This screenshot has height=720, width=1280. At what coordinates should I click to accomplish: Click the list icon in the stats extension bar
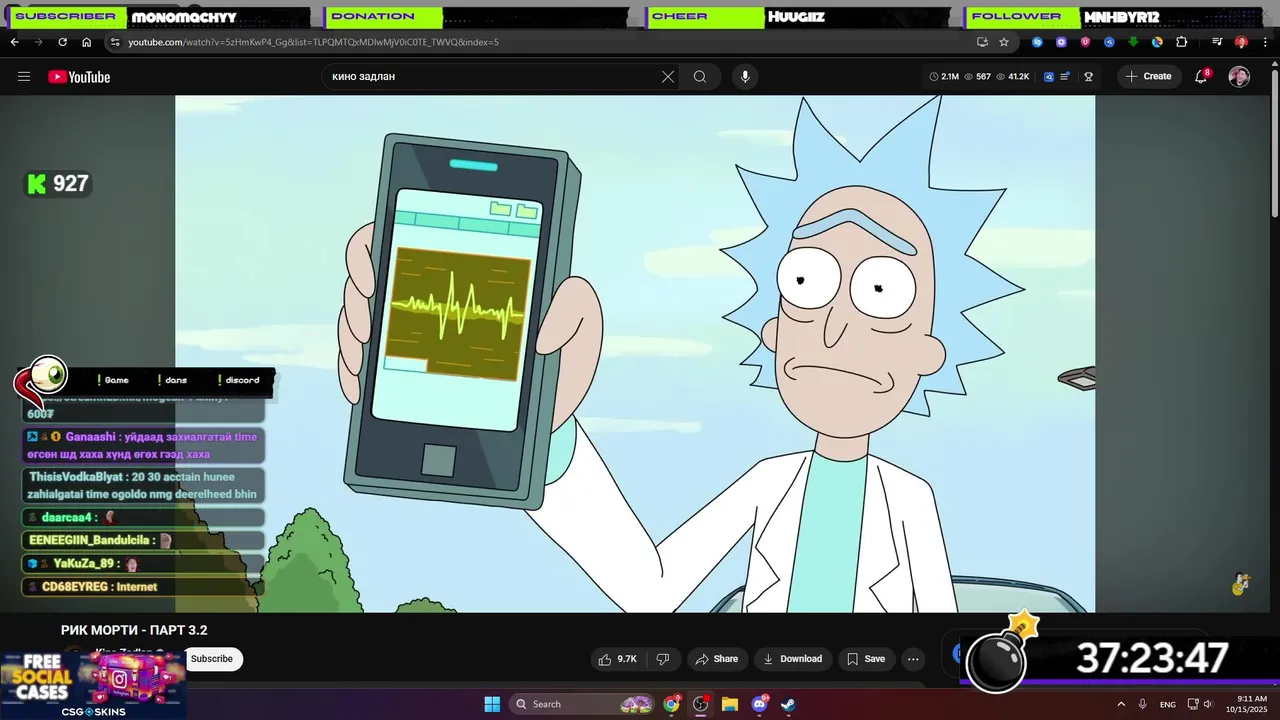pyautogui.click(x=1065, y=77)
